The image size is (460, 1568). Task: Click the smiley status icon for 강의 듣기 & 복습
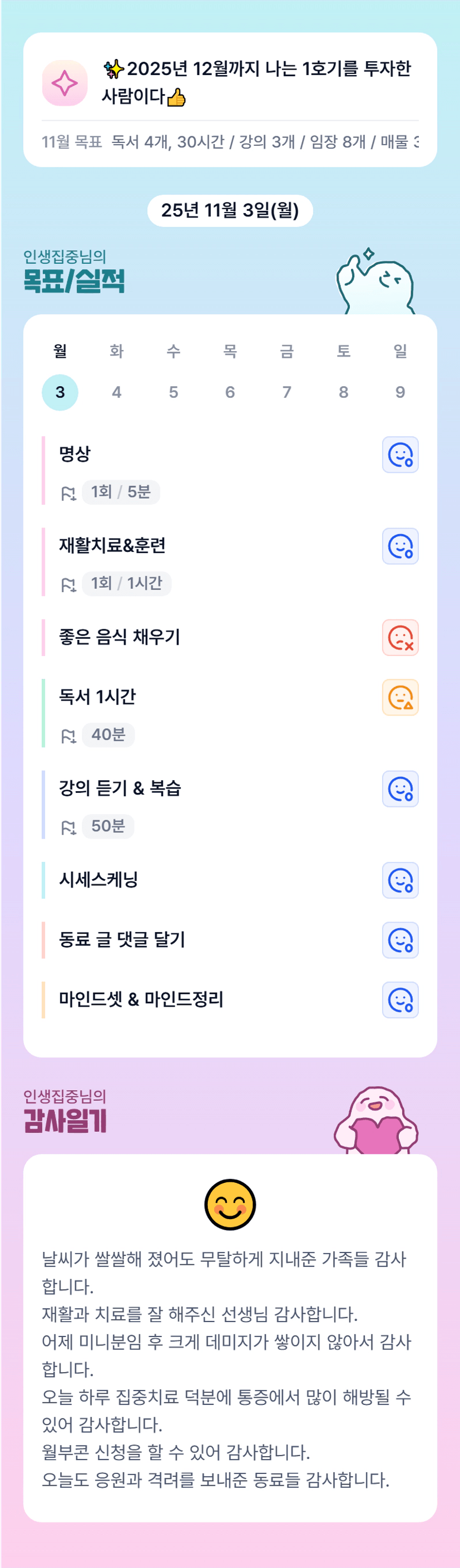[400, 788]
